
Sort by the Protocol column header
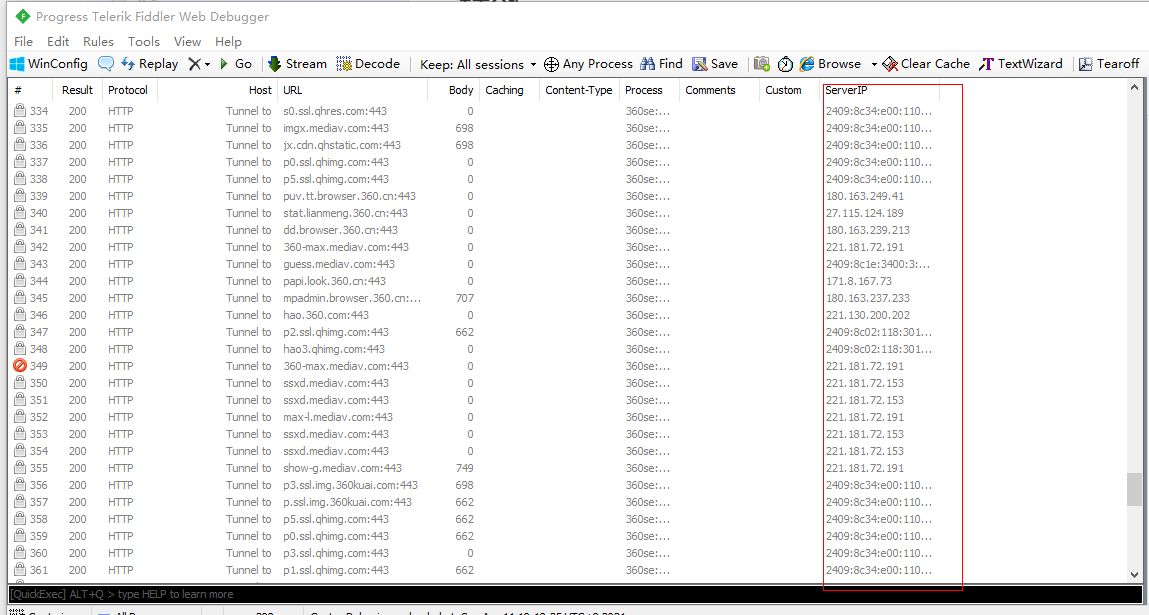pos(130,90)
